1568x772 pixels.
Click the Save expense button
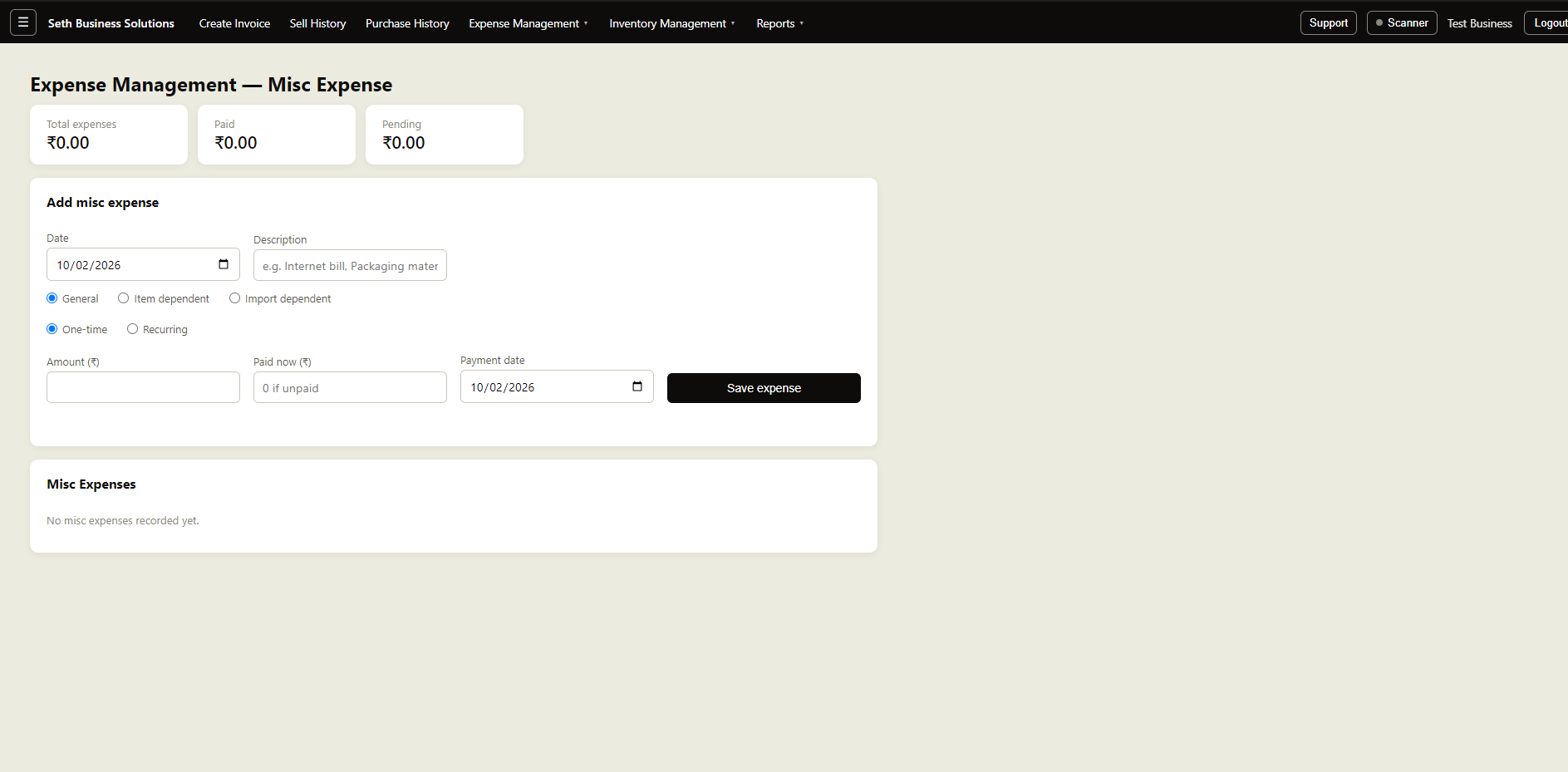tap(764, 388)
